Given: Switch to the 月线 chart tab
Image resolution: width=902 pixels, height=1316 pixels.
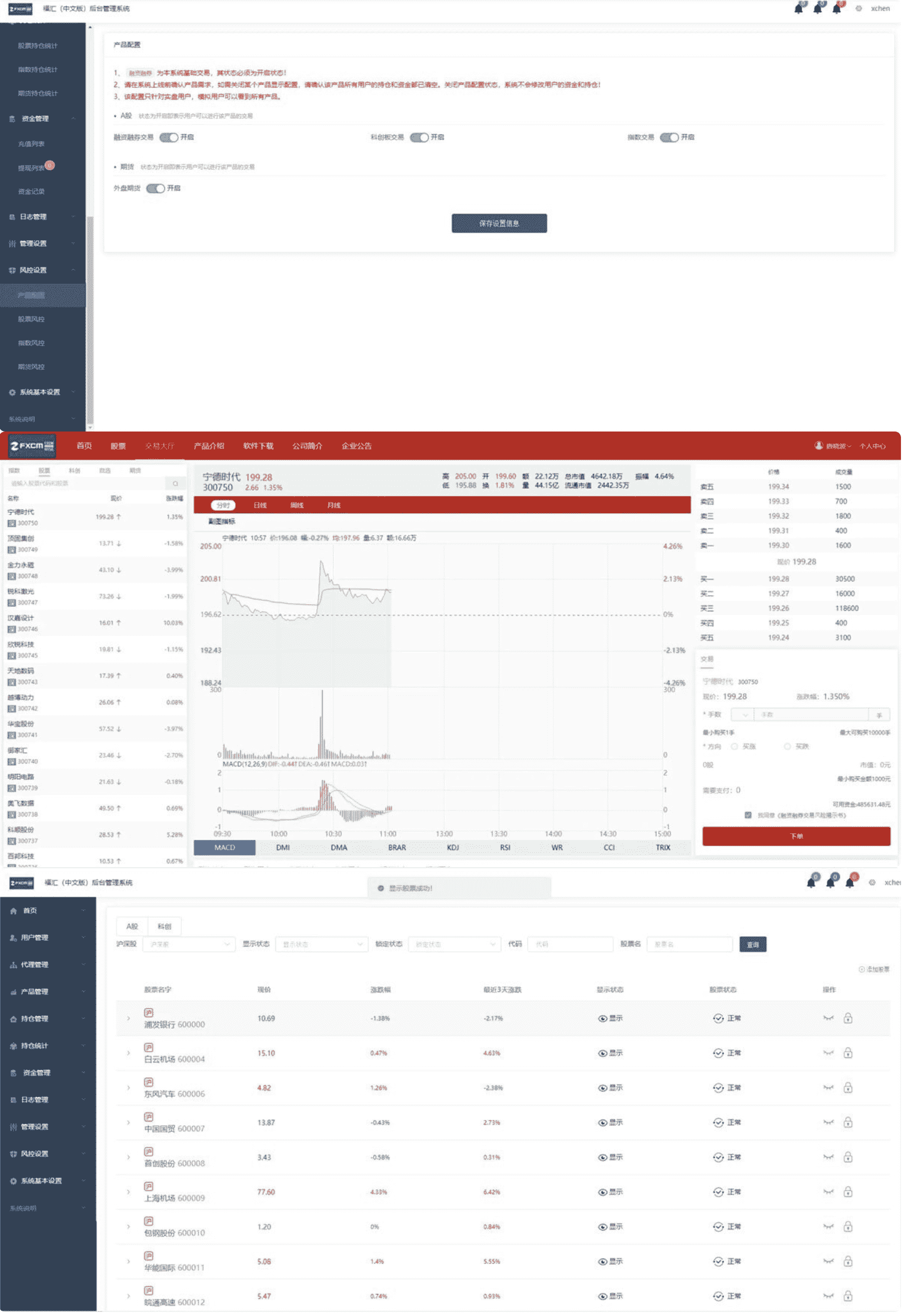Looking at the screenshot, I should 334,506.
